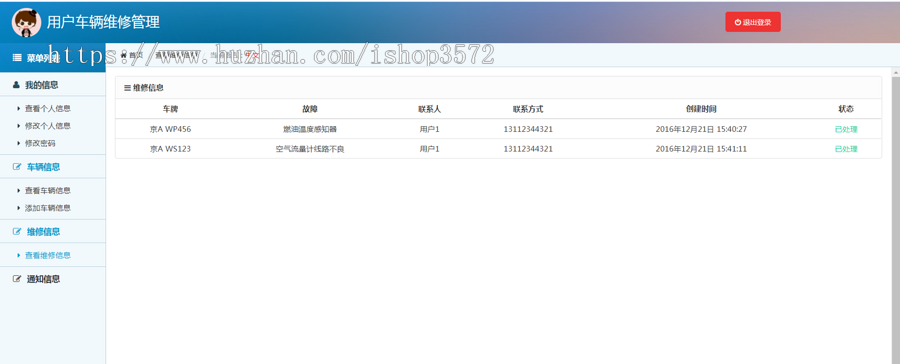Viewport: 900px width, 364px height.
Task: Click phone number in the 京A WP456 row
Action: (x=528, y=129)
